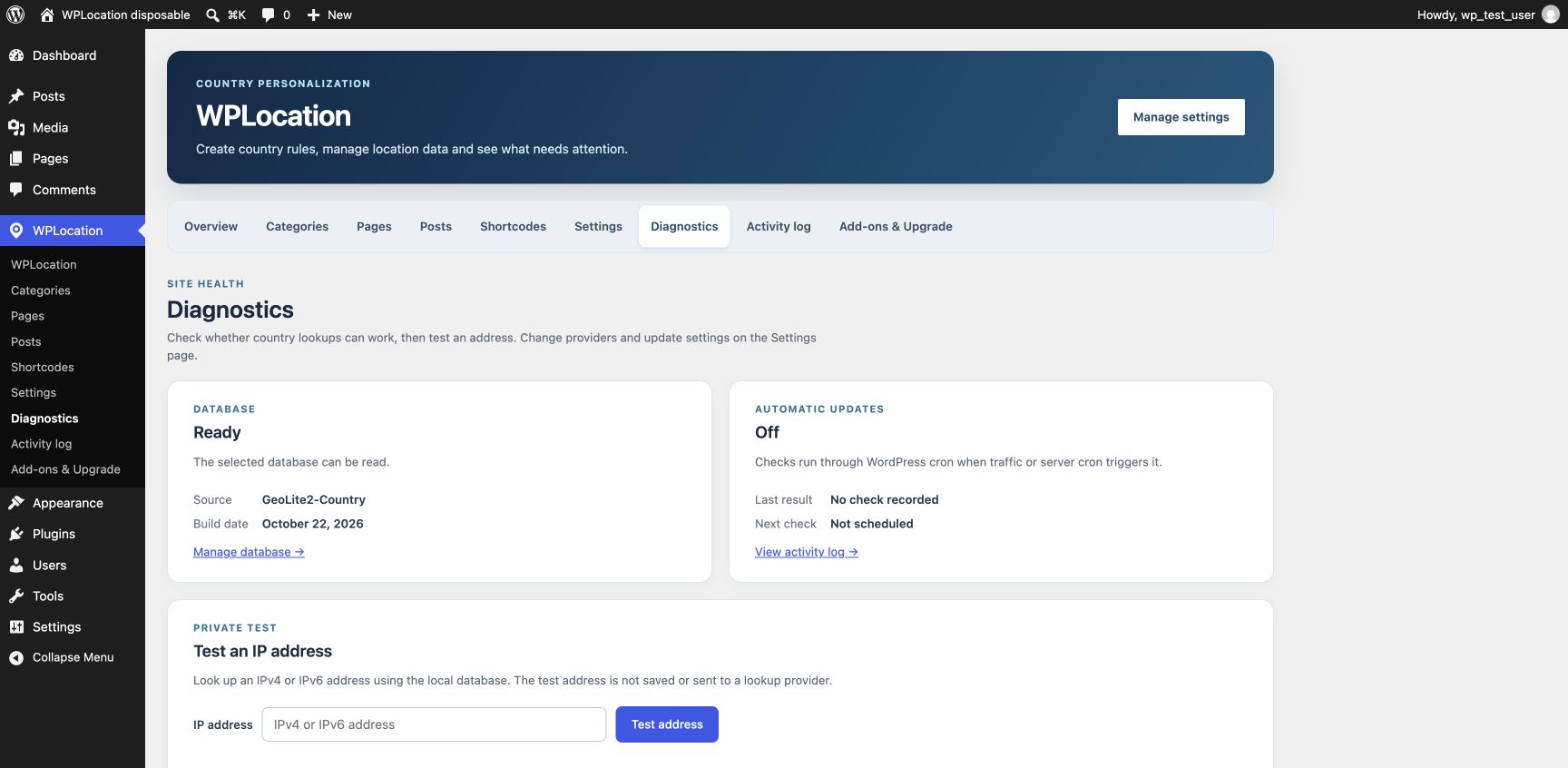Click the WPLocation map pin icon
This screenshot has height=768, width=1568.
[x=16, y=231]
